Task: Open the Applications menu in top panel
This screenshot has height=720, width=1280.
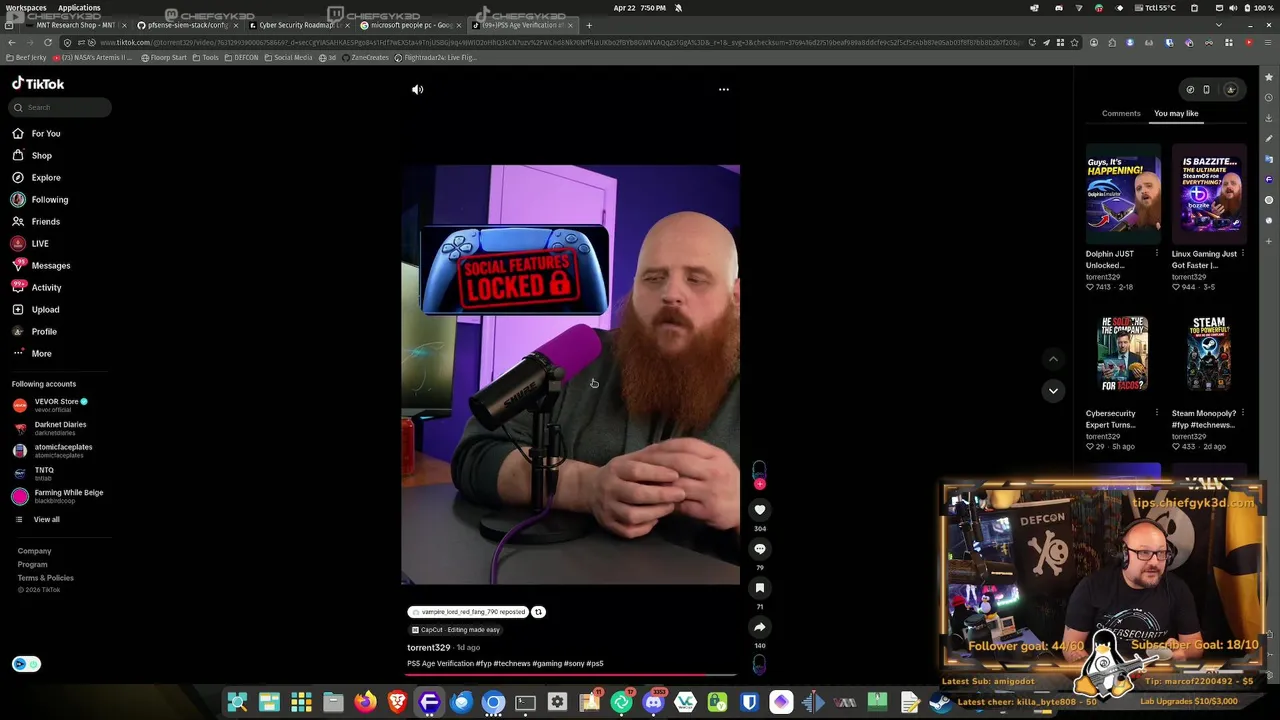Action: [79, 7]
